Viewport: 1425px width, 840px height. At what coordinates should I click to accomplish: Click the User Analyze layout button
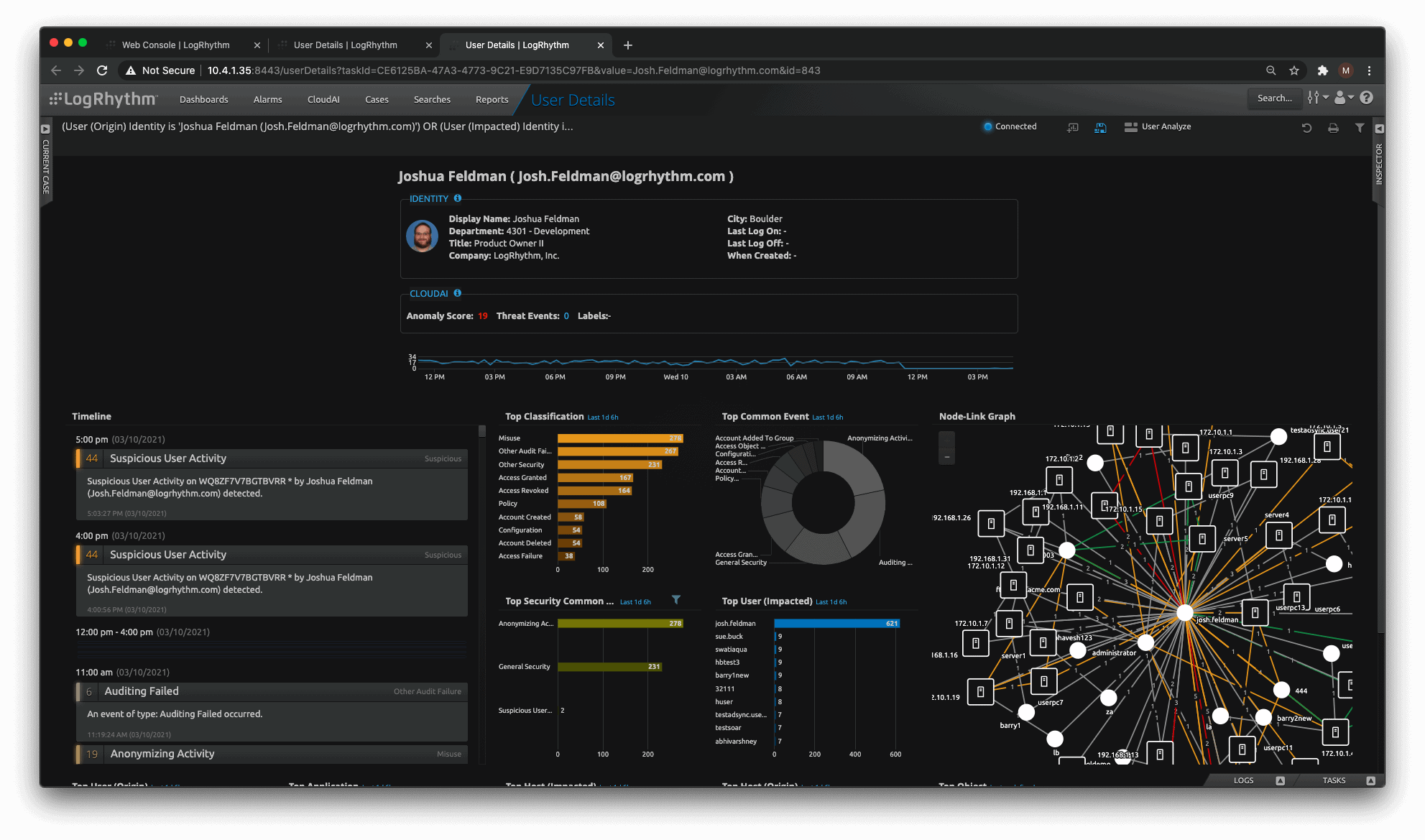(1158, 126)
